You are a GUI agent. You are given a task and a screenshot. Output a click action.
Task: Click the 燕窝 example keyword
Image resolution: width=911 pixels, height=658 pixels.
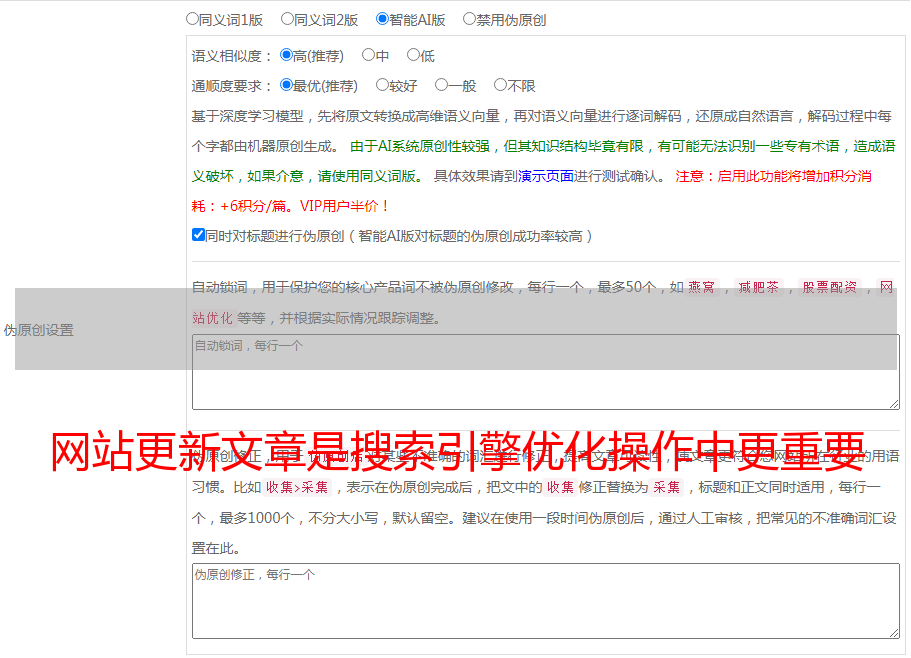click(701, 287)
